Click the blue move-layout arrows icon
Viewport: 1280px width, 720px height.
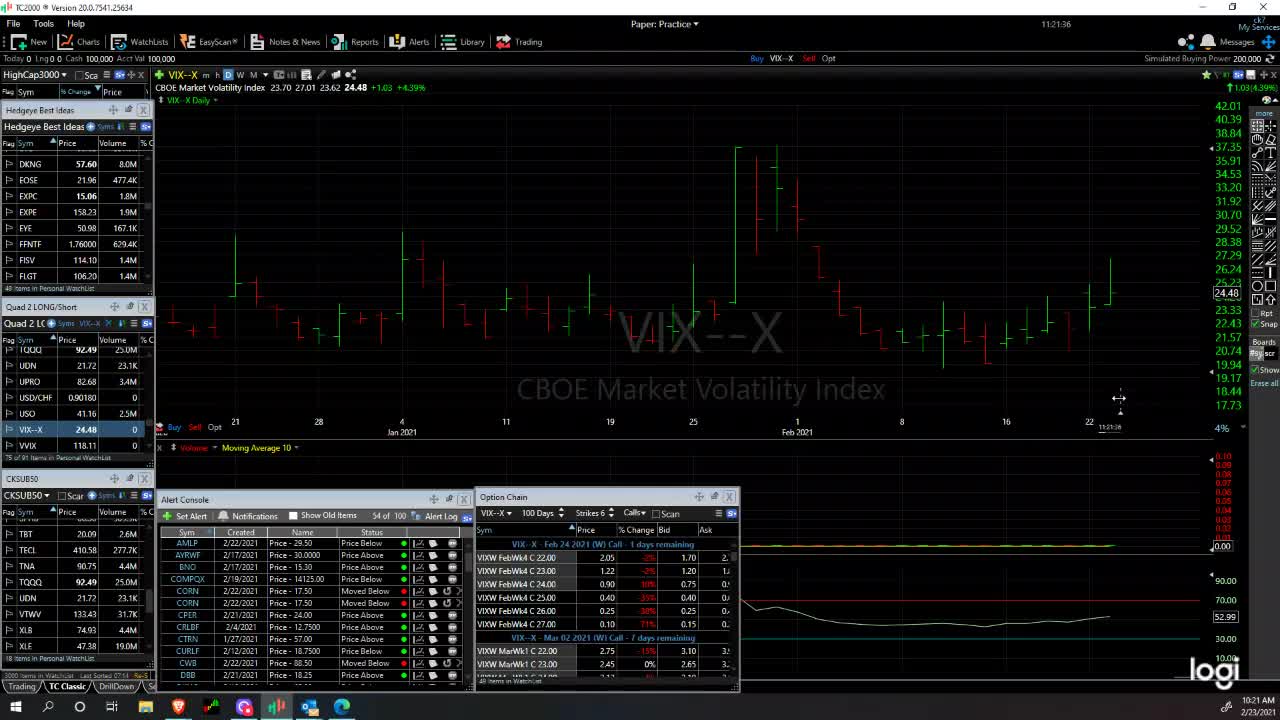pyautogui.click(x=1268, y=42)
